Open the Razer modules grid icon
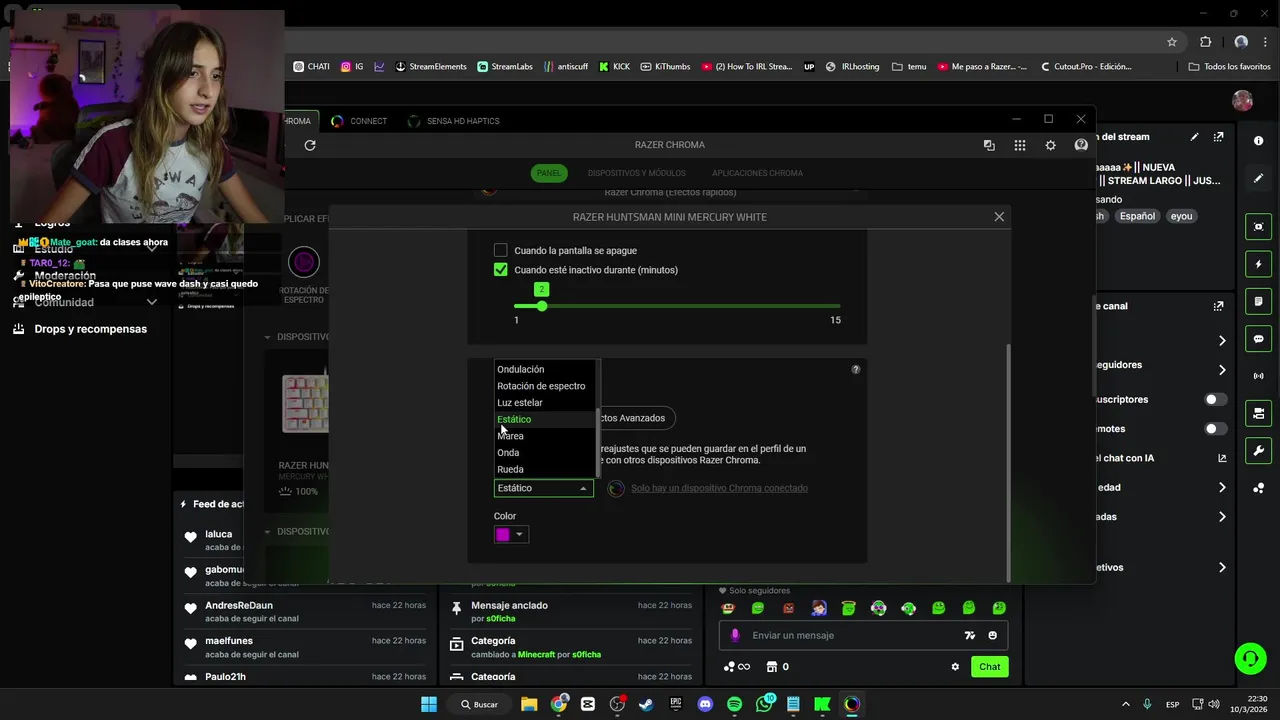Screen dimensions: 1280x720 point(1020,145)
